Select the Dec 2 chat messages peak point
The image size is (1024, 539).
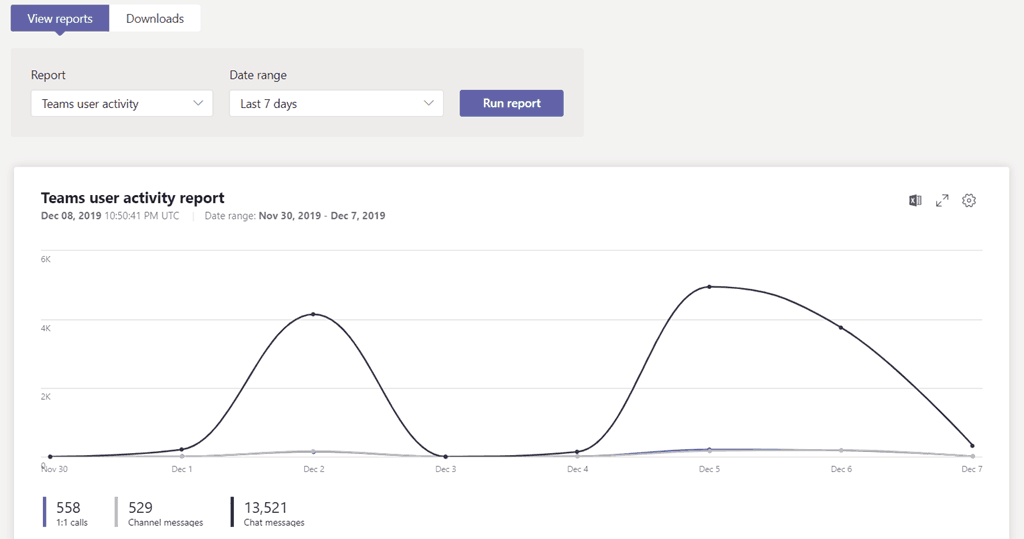[x=314, y=314]
